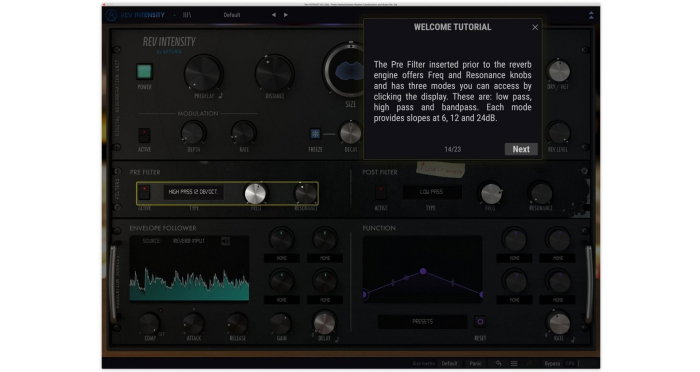Click the Envelope Follower top-right modulation amount knob
This screenshot has height=372, width=700.
coord(325,239)
